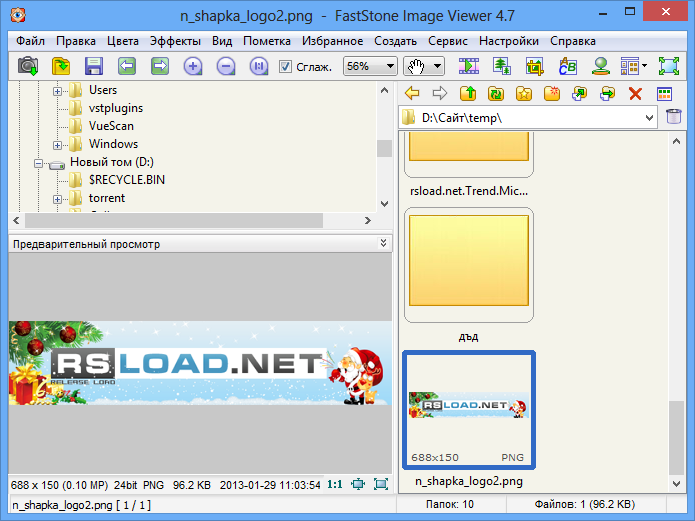Expand the torrent folder node
695x521 pixels.
pyautogui.click(x=57, y=199)
